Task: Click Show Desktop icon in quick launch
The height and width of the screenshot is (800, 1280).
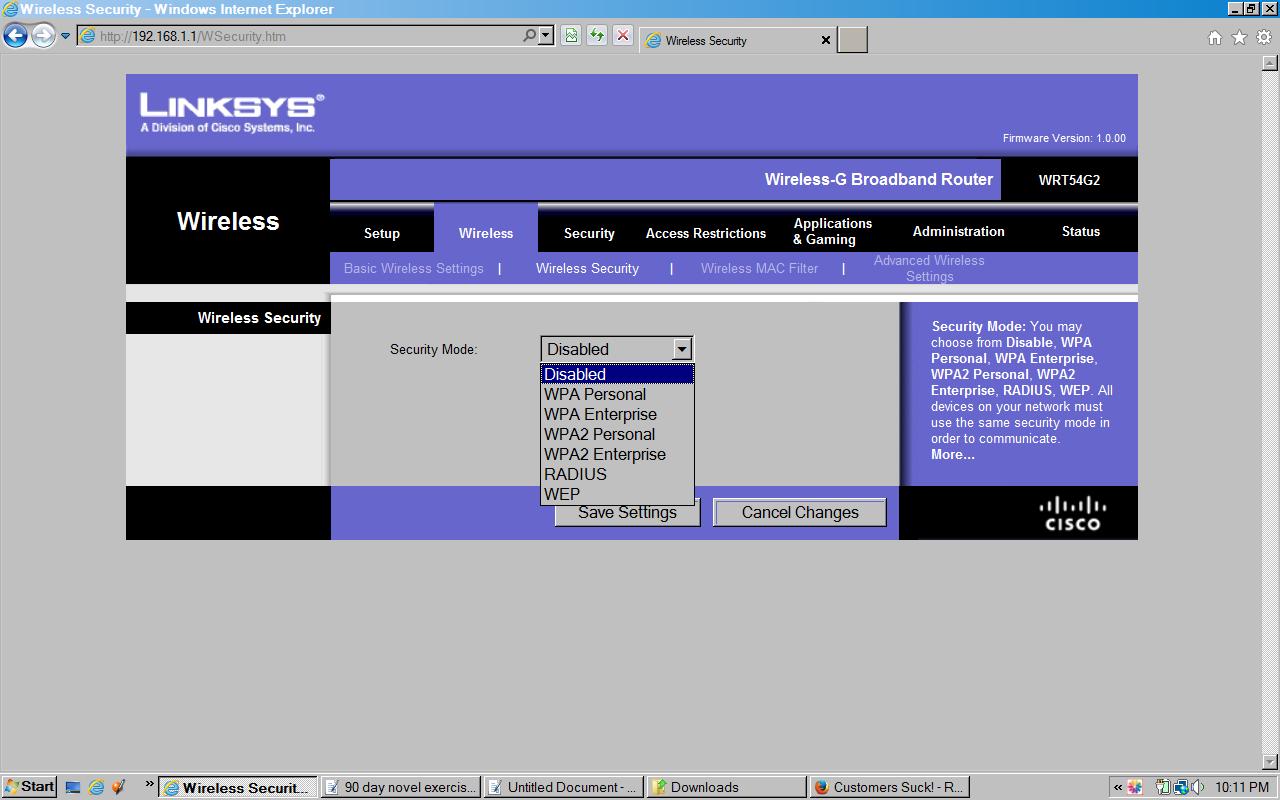Action: point(73,787)
